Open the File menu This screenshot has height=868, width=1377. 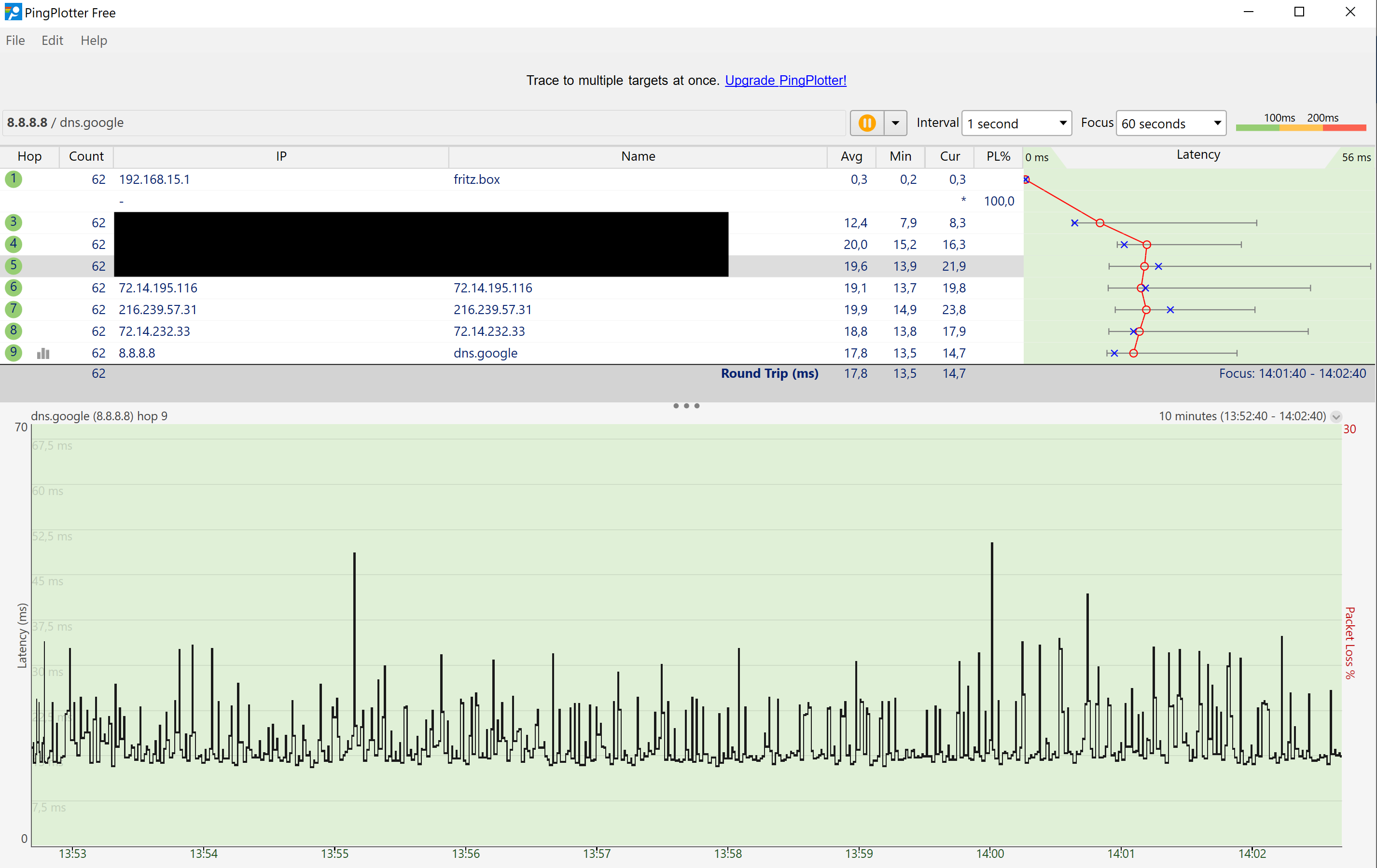[15, 41]
